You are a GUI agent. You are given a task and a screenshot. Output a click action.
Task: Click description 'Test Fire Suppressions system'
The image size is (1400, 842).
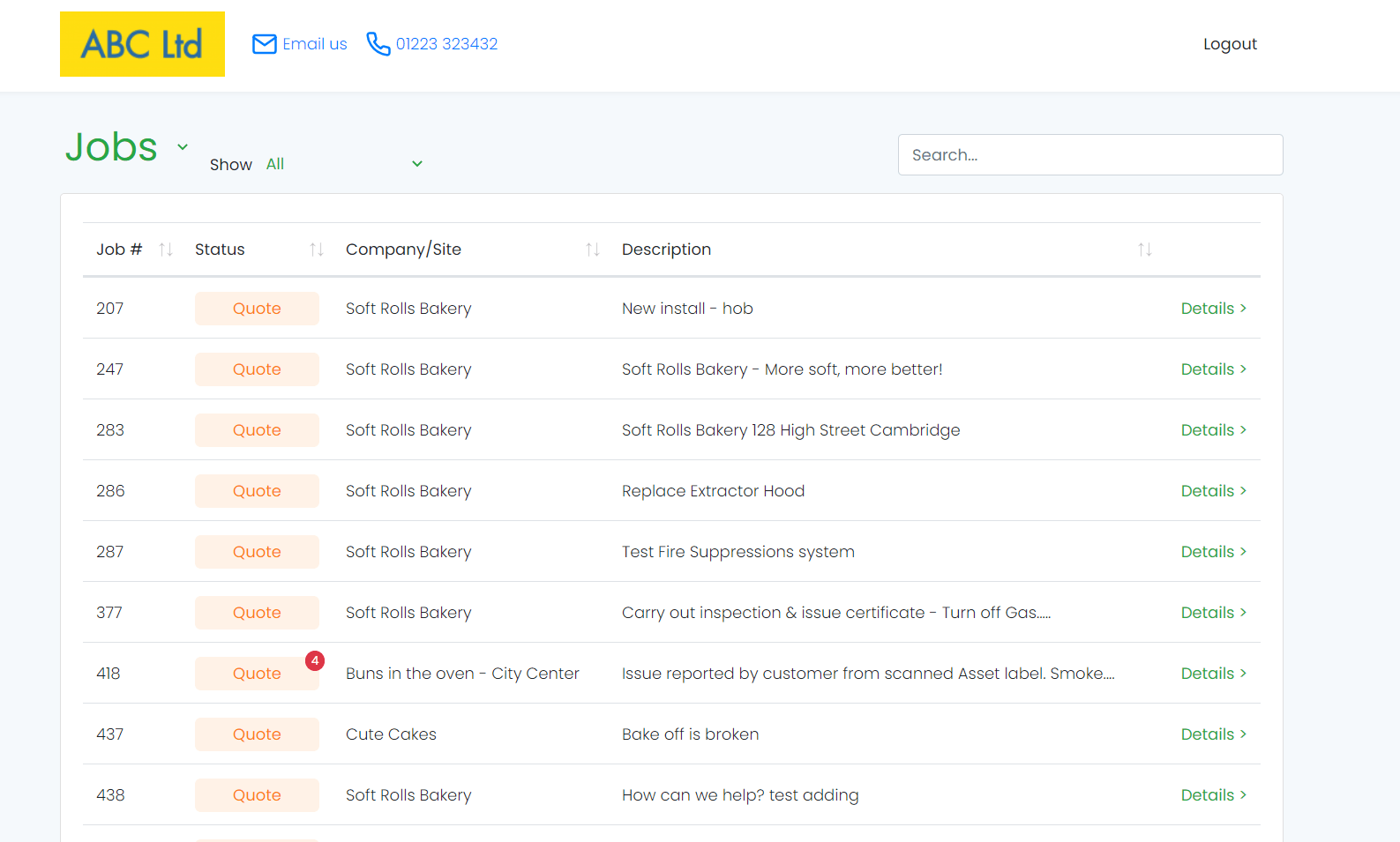tap(738, 552)
